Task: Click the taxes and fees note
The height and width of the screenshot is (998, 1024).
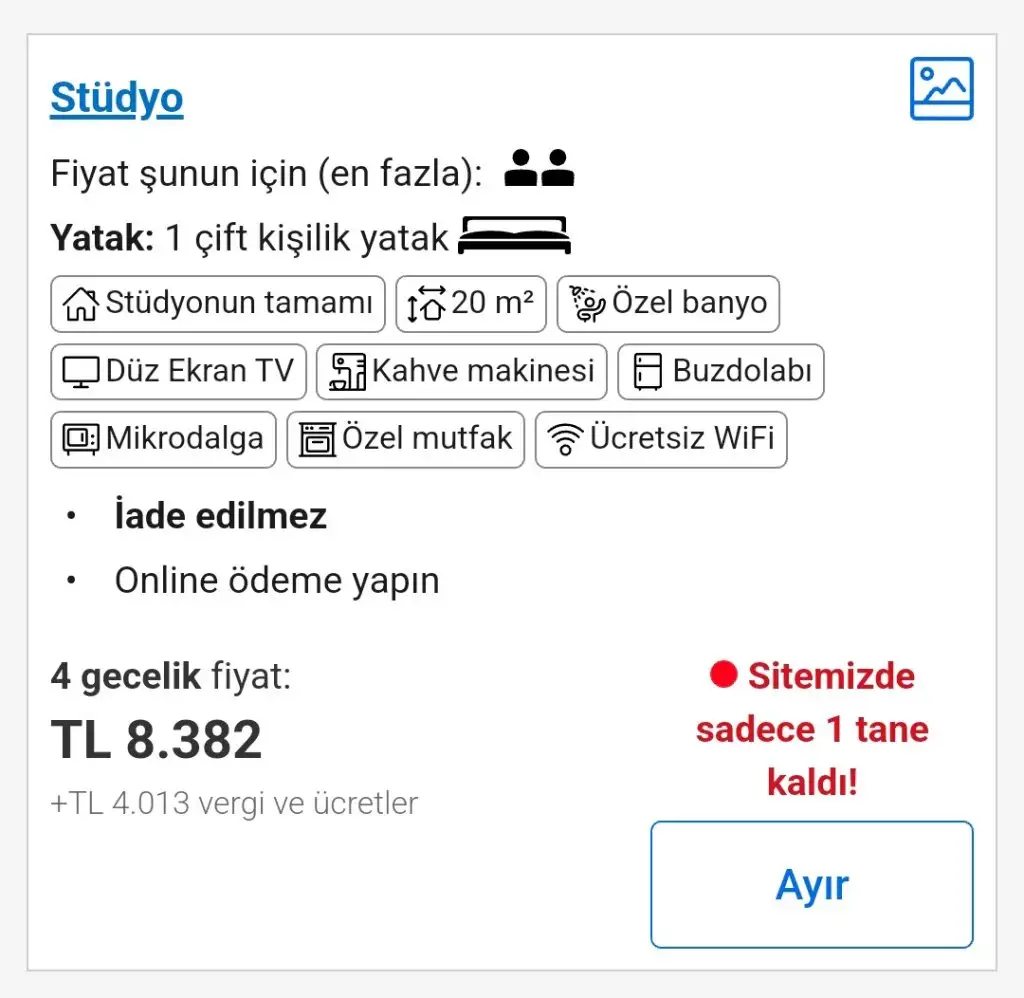Action: pos(235,802)
